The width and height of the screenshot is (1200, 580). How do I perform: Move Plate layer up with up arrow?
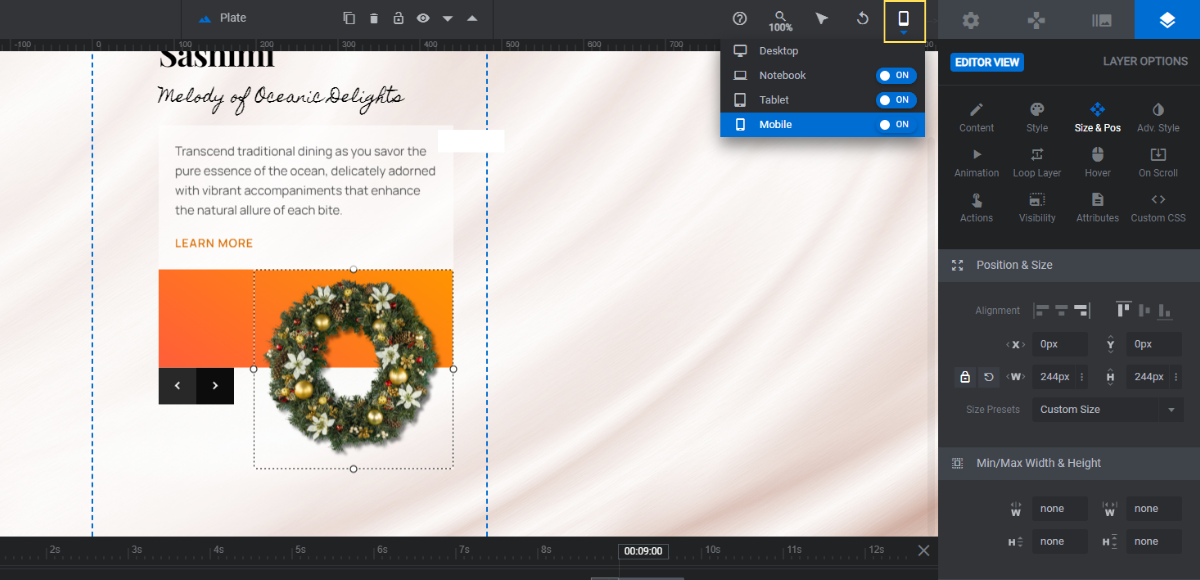[x=472, y=18]
